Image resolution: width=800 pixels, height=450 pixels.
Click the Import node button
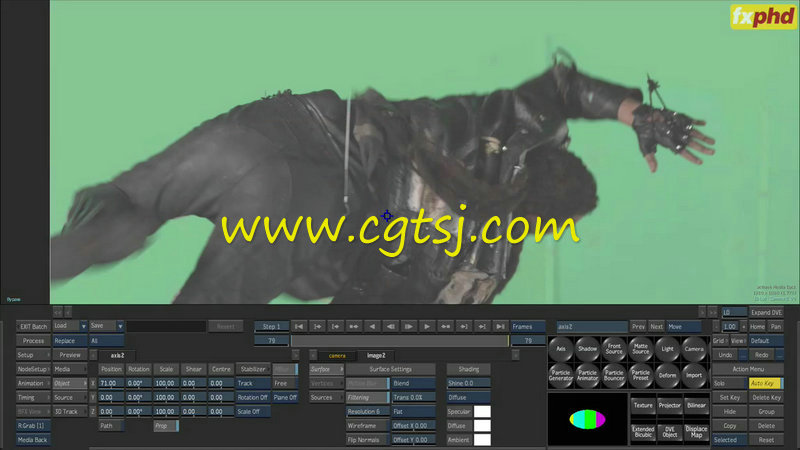pos(694,376)
